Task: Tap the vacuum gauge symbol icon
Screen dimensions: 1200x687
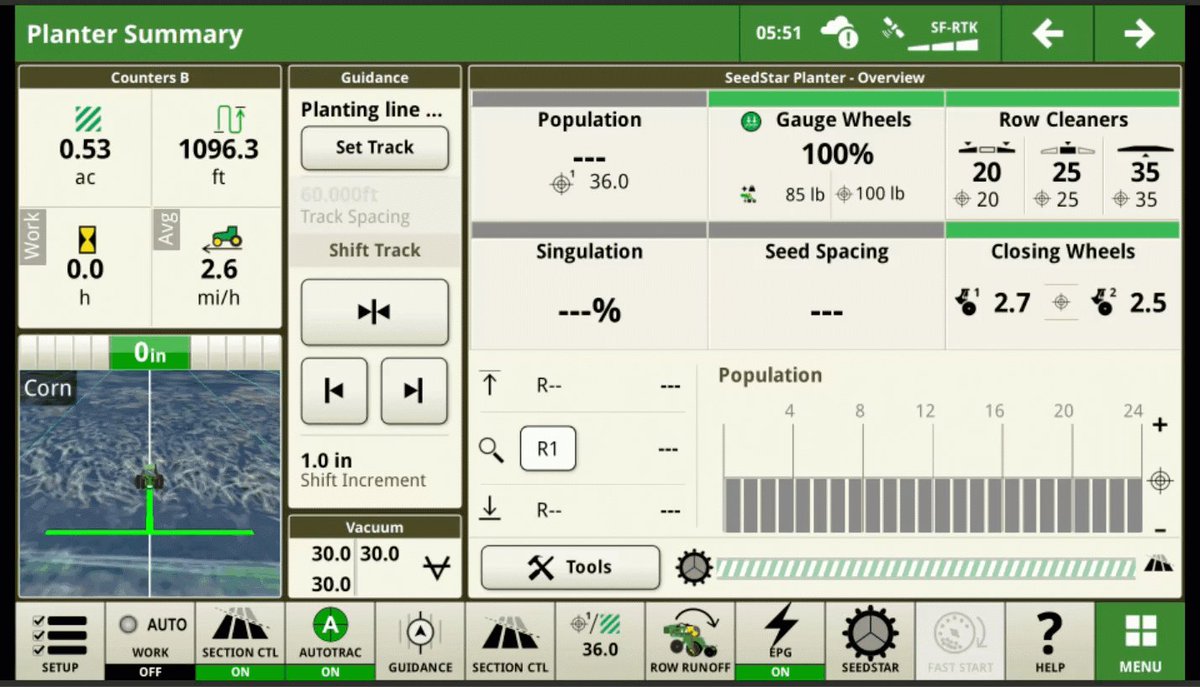Action: tap(436, 568)
